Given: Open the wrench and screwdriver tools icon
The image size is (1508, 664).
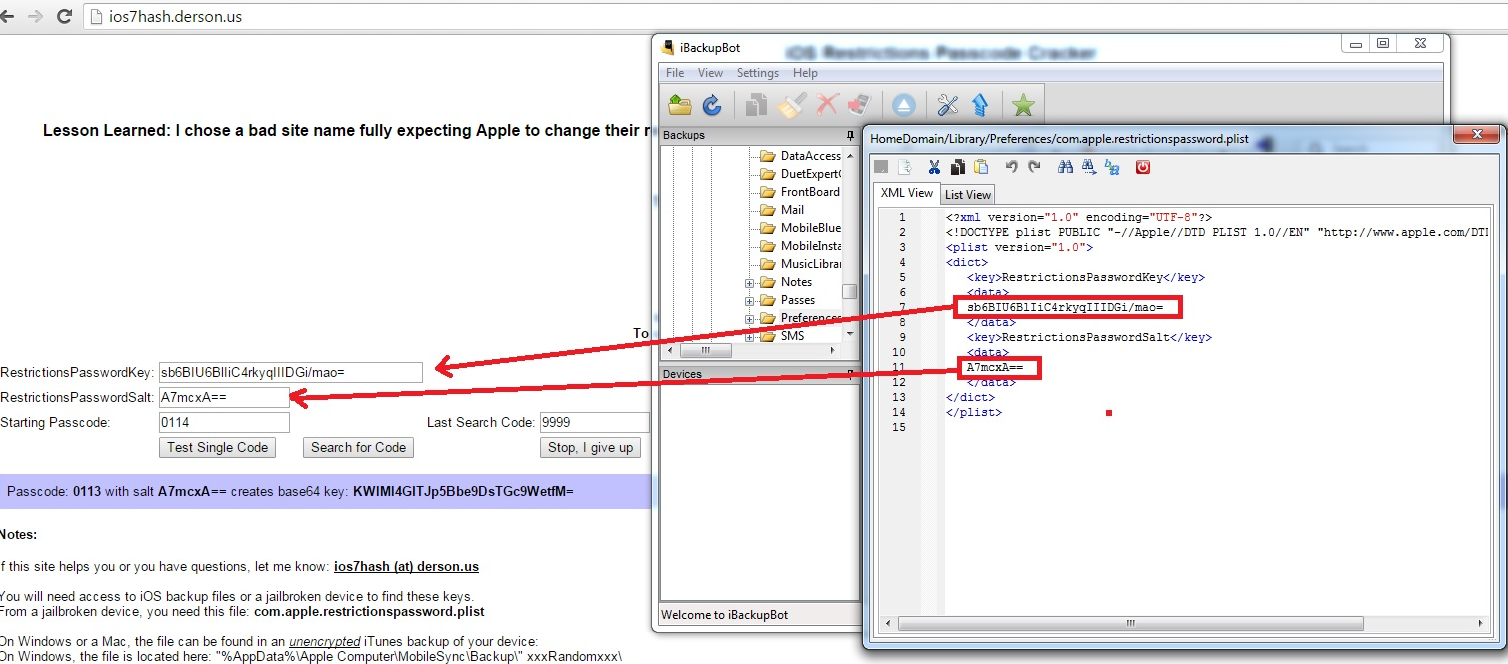Looking at the screenshot, I should coord(948,105).
